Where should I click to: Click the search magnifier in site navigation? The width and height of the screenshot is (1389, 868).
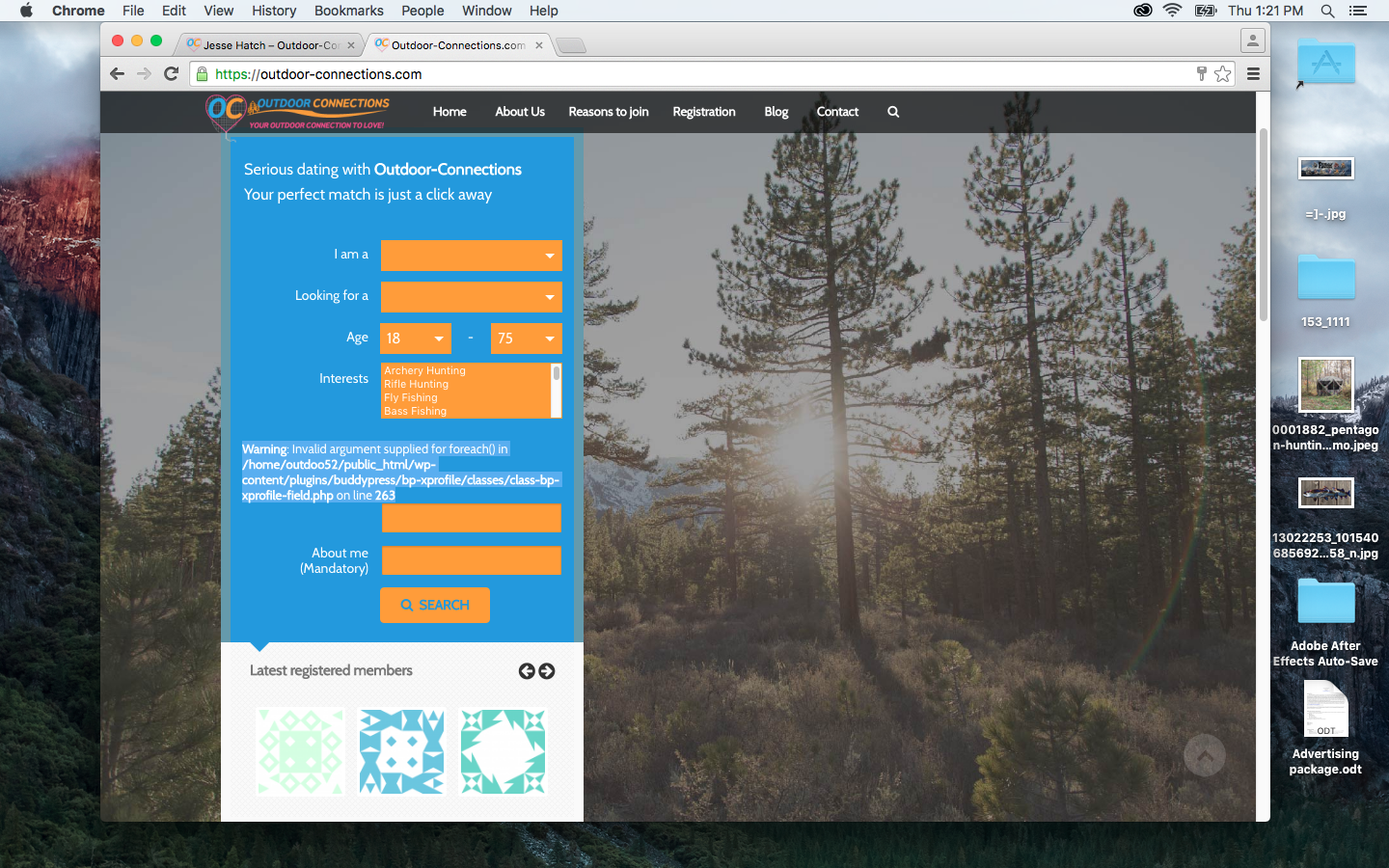pos(893,112)
